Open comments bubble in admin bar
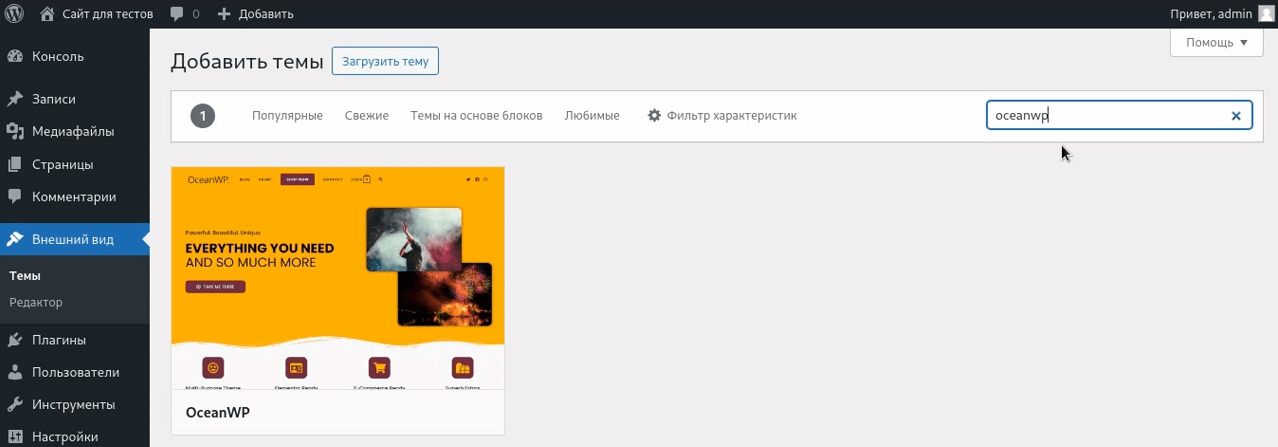 177,14
